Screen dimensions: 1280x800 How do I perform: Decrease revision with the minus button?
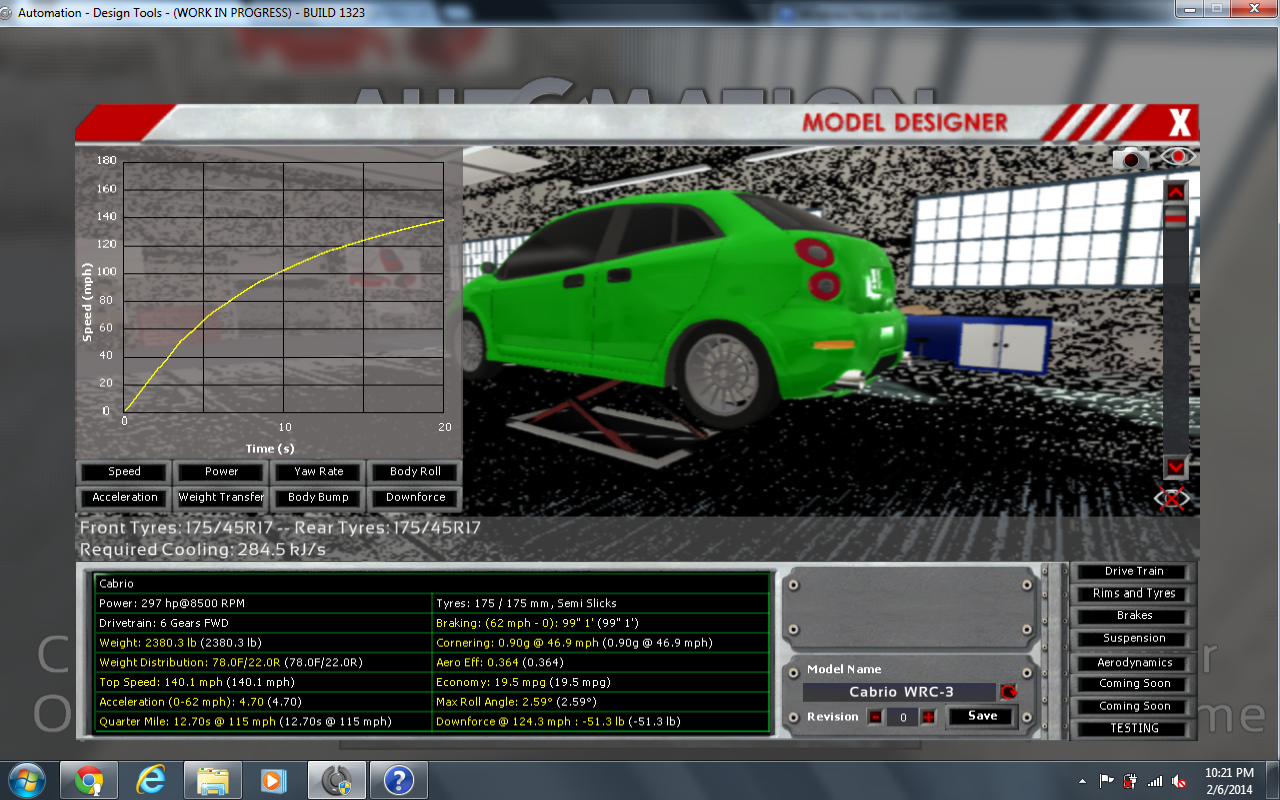875,716
